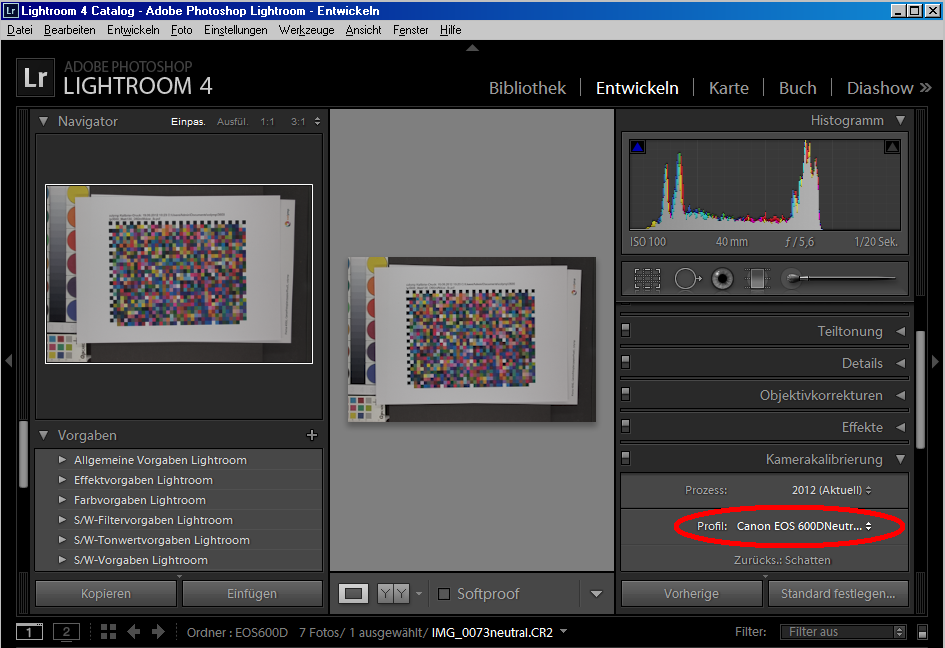The height and width of the screenshot is (648, 945).
Task: Choose the red eye correction tool
Action: (x=722, y=279)
